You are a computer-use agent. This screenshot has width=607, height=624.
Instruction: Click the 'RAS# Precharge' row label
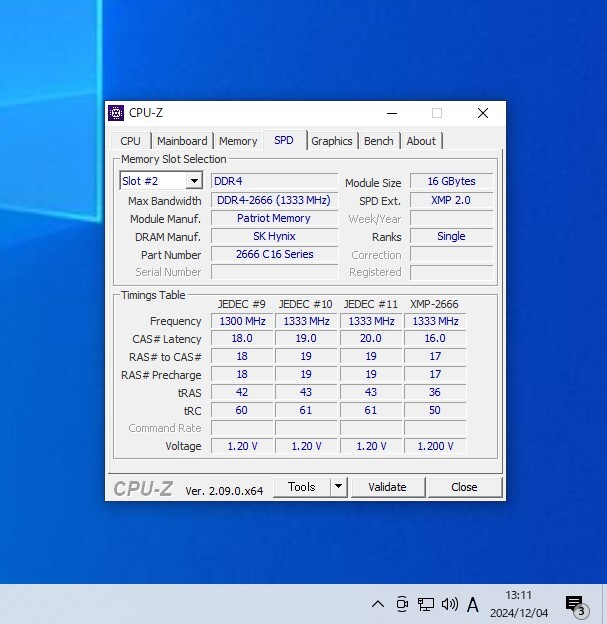coord(161,375)
